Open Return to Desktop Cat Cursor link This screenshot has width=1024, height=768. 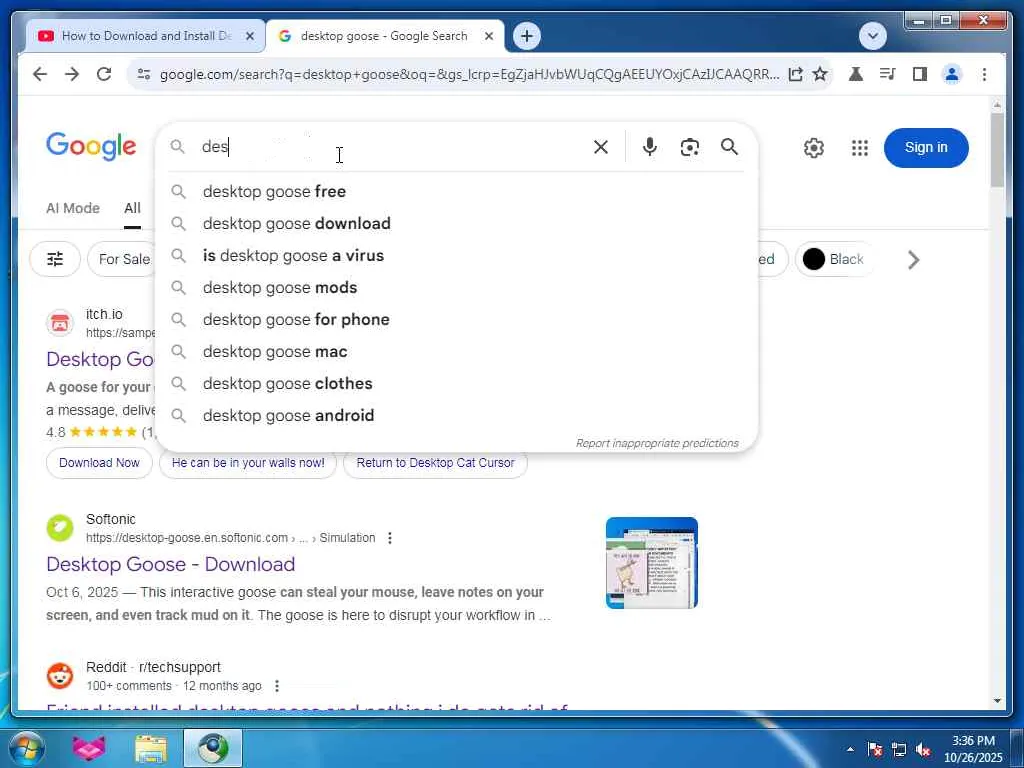coord(435,463)
